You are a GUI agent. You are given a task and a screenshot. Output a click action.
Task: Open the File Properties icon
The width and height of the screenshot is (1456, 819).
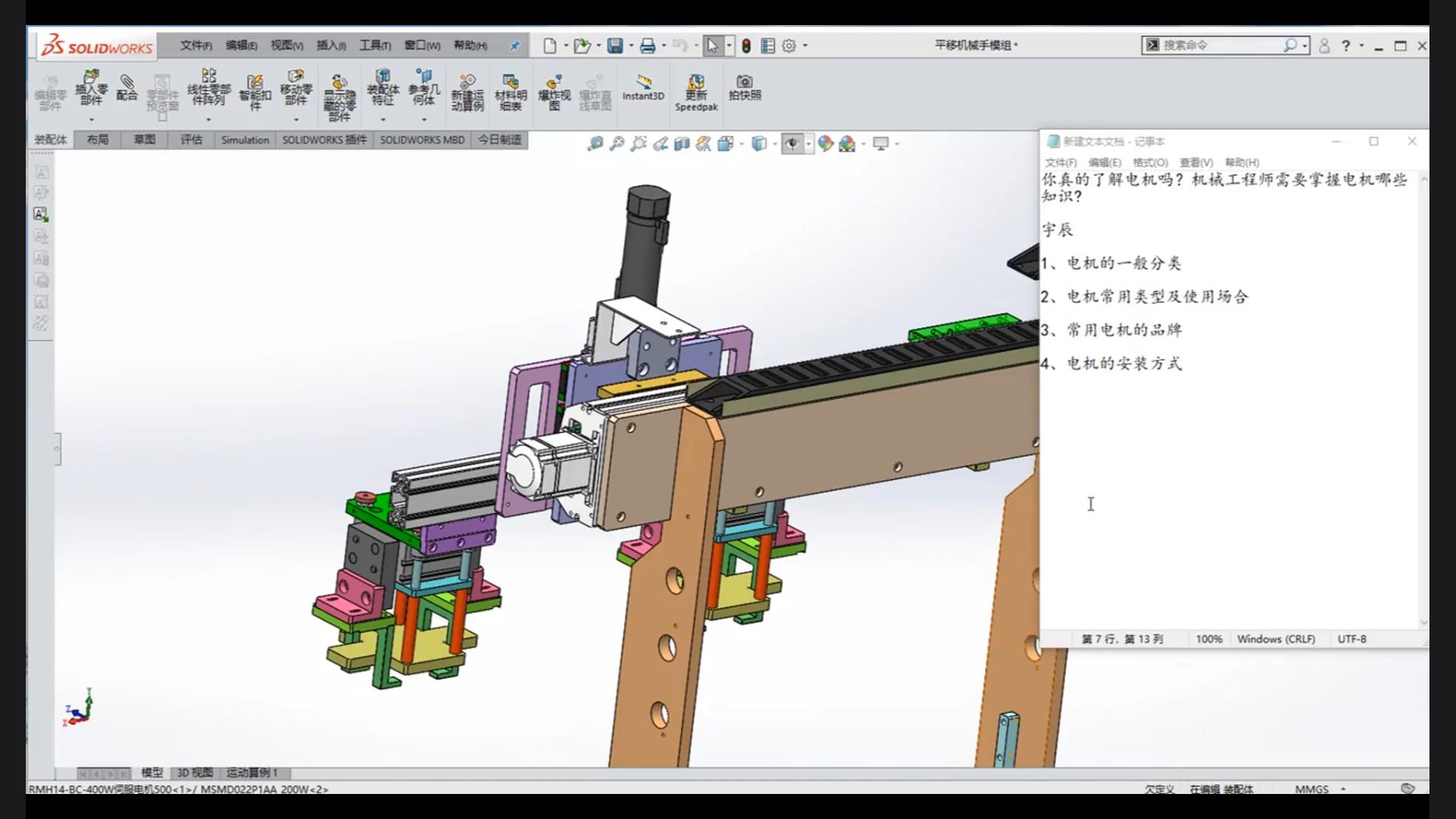[767, 45]
